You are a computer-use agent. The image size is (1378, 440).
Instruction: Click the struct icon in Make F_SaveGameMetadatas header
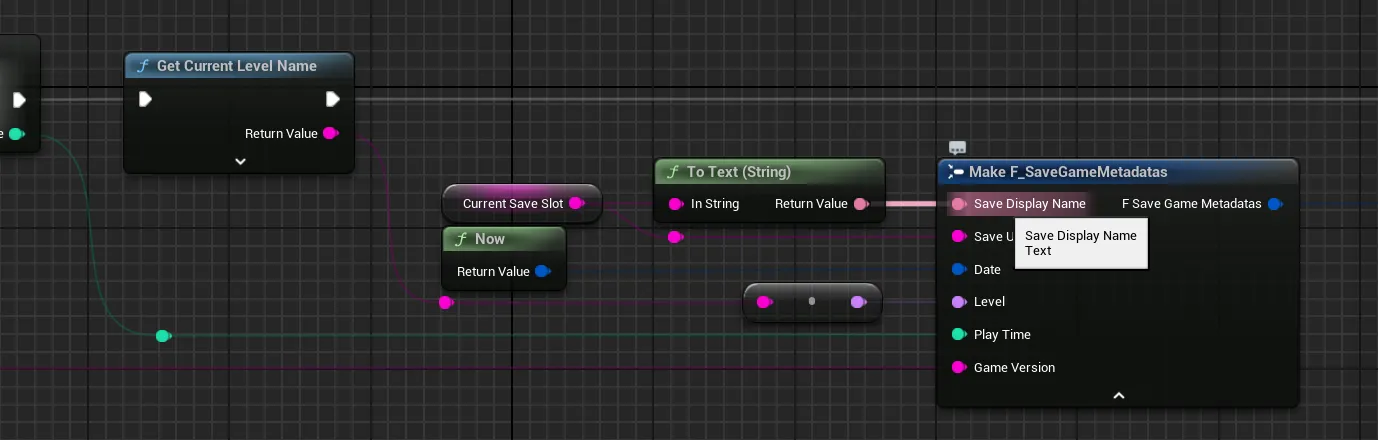[956, 172]
